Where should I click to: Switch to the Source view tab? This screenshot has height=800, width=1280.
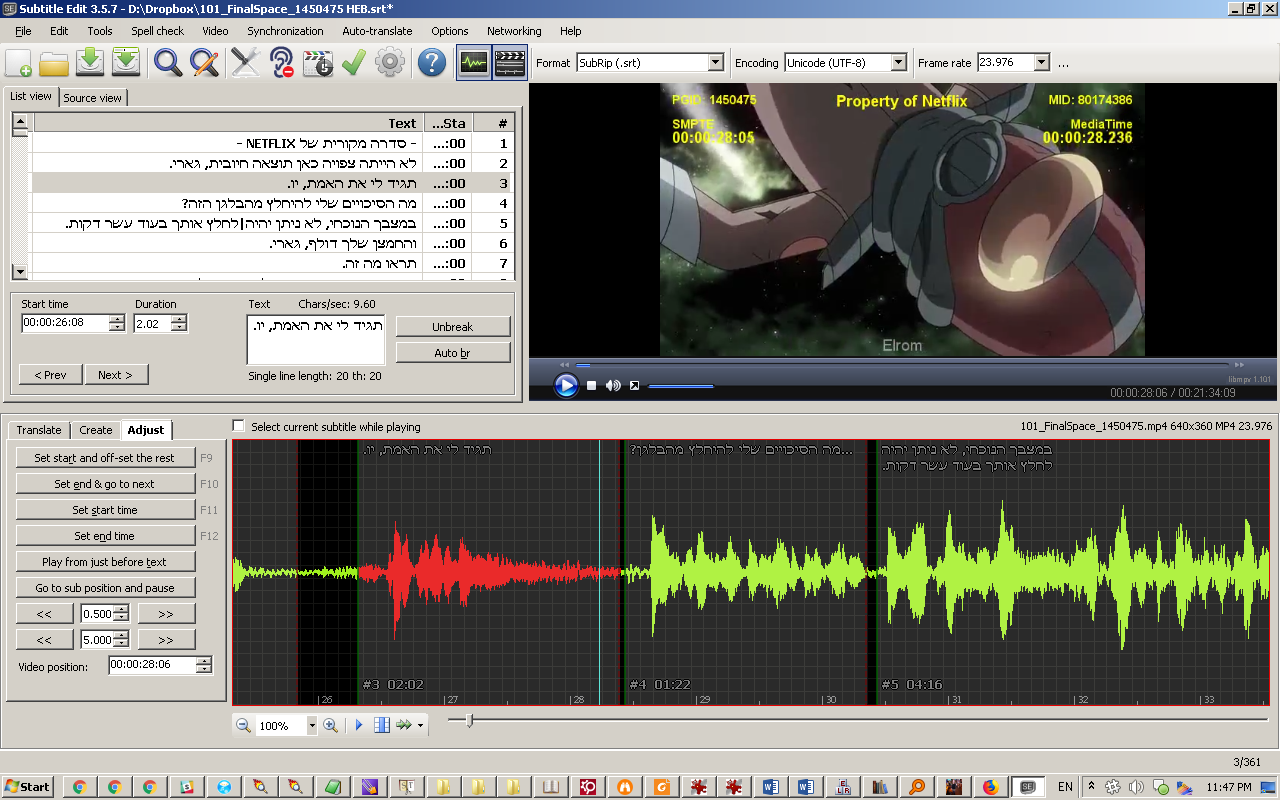(93, 98)
